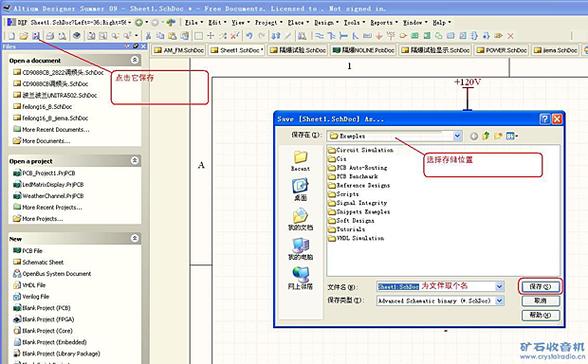Select the Desktop shortcut in save dialog
This screenshot has width=588, height=364.
pos(300,190)
